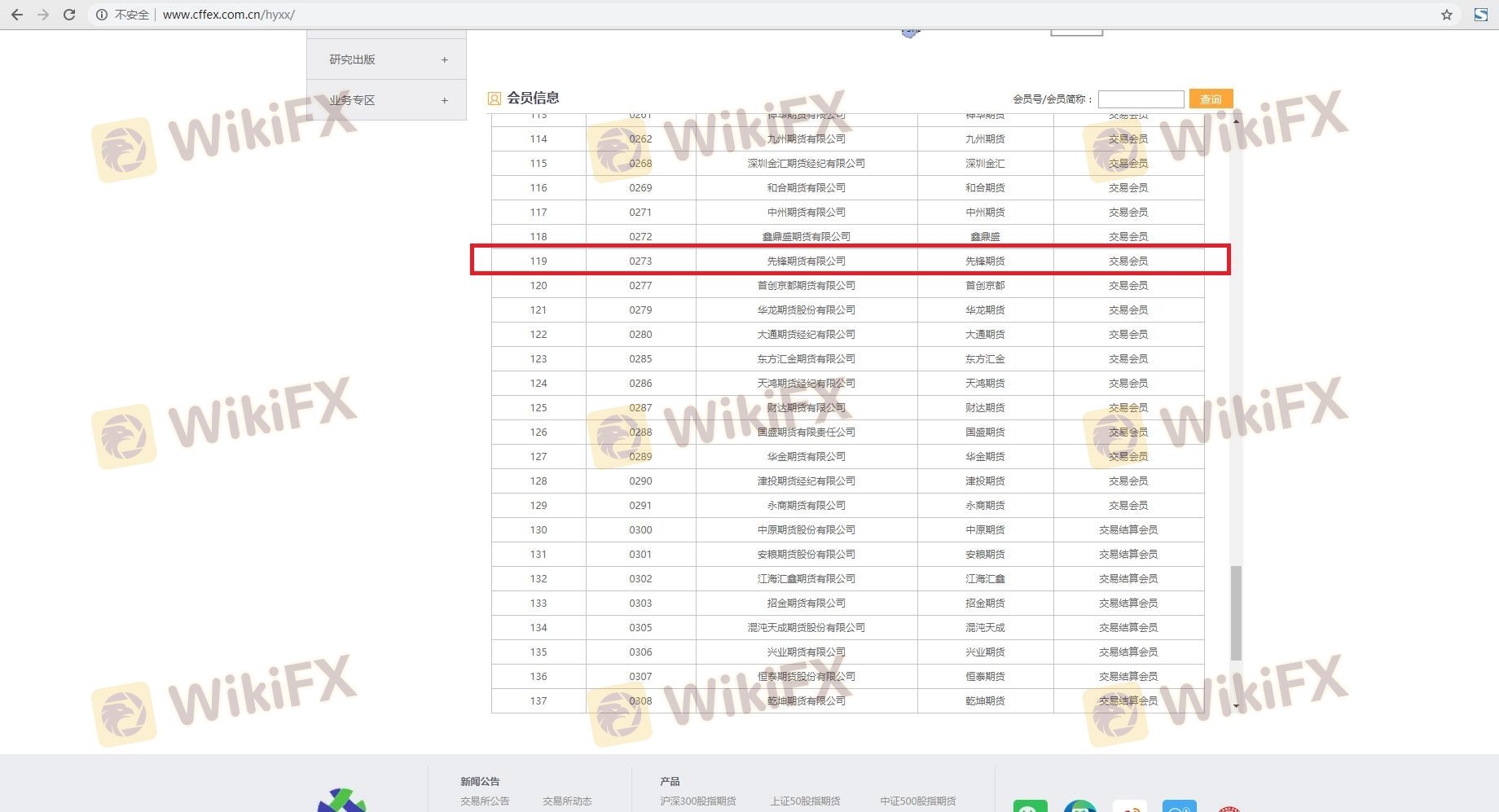
Task: Open the 沪深300股指期货 product link
Action: pos(698,801)
